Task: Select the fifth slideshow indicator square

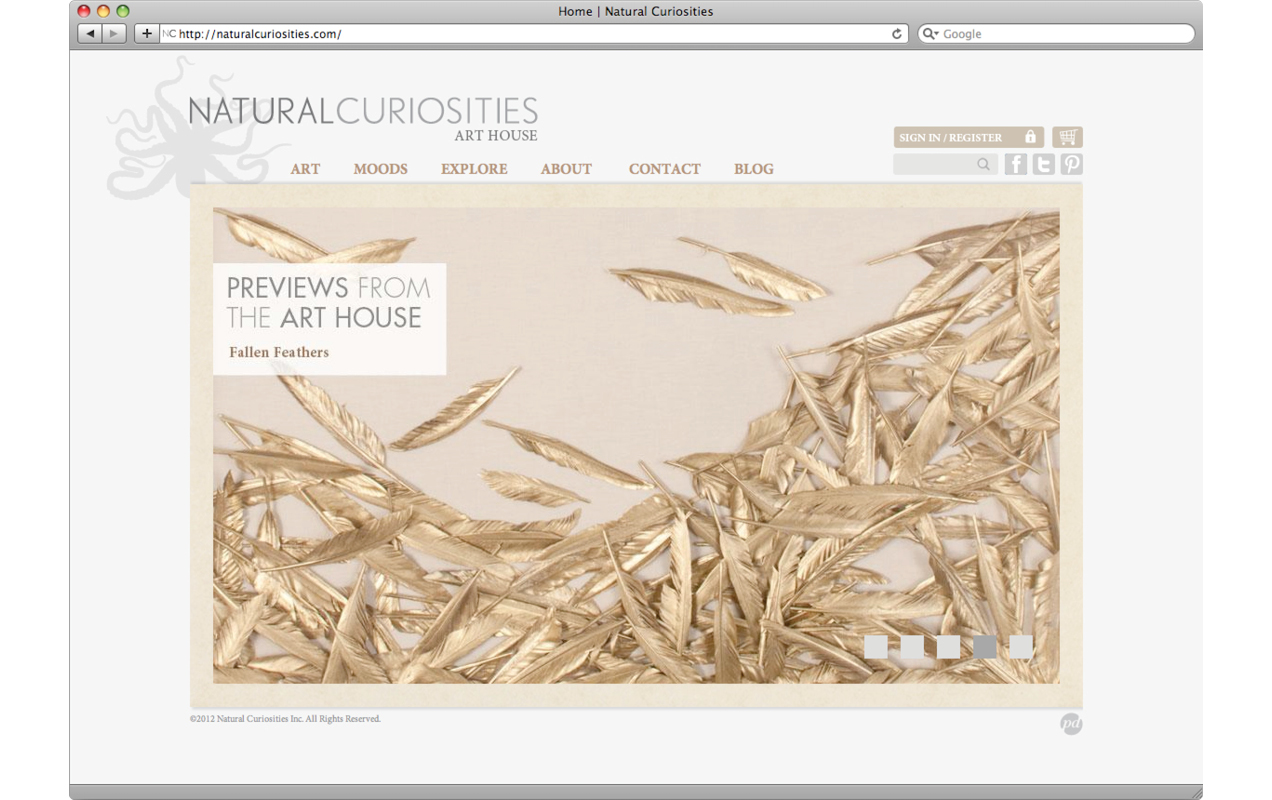Action: pos(1021,647)
